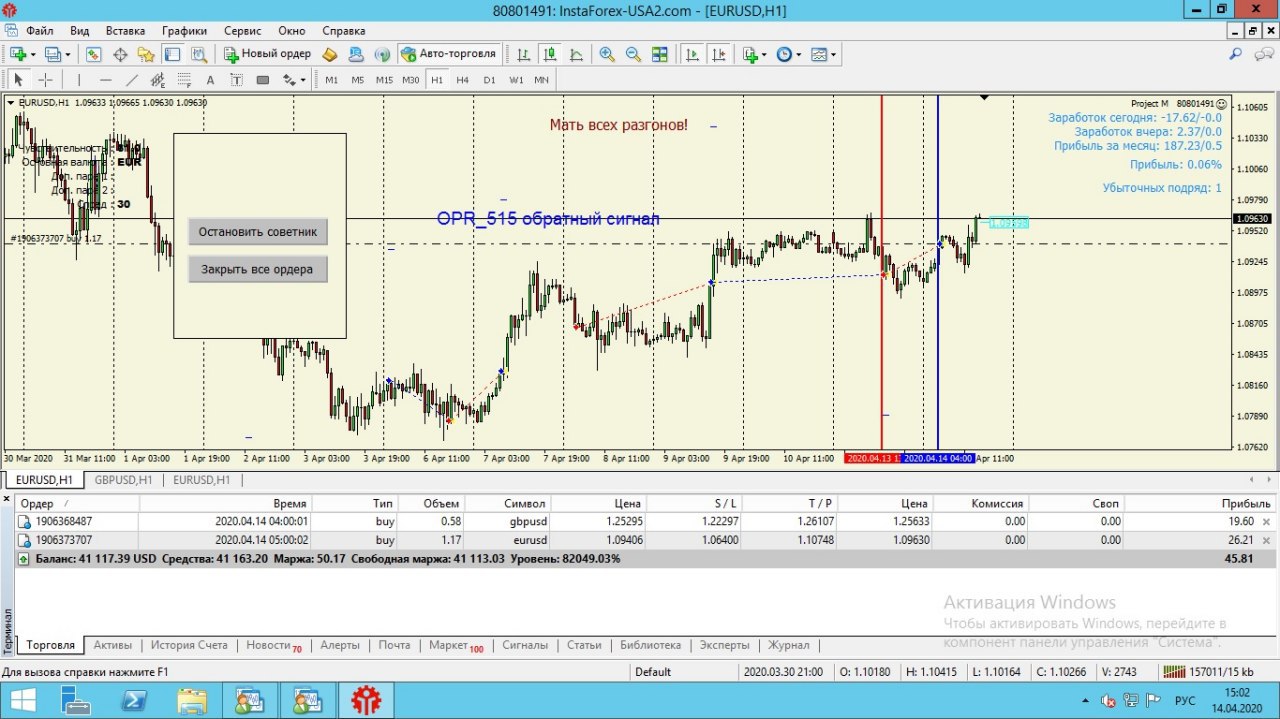
Task: Switch chart to H4 timeframe
Action: 463,80
